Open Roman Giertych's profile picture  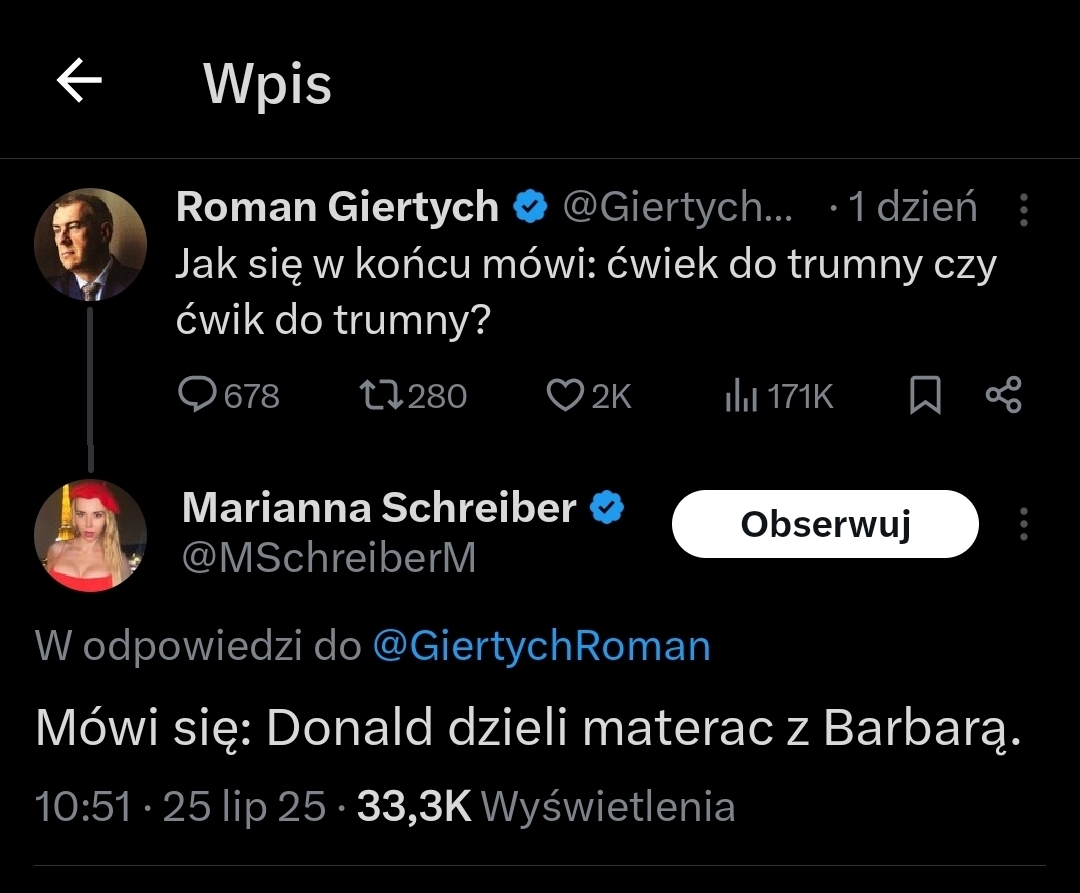pyautogui.click(x=90, y=245)
